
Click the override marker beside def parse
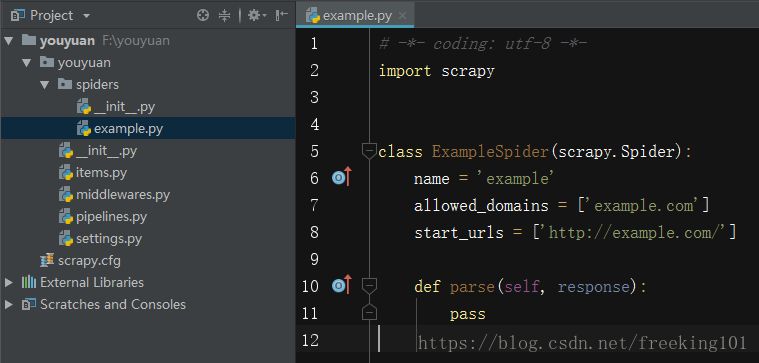pos(342,286)
